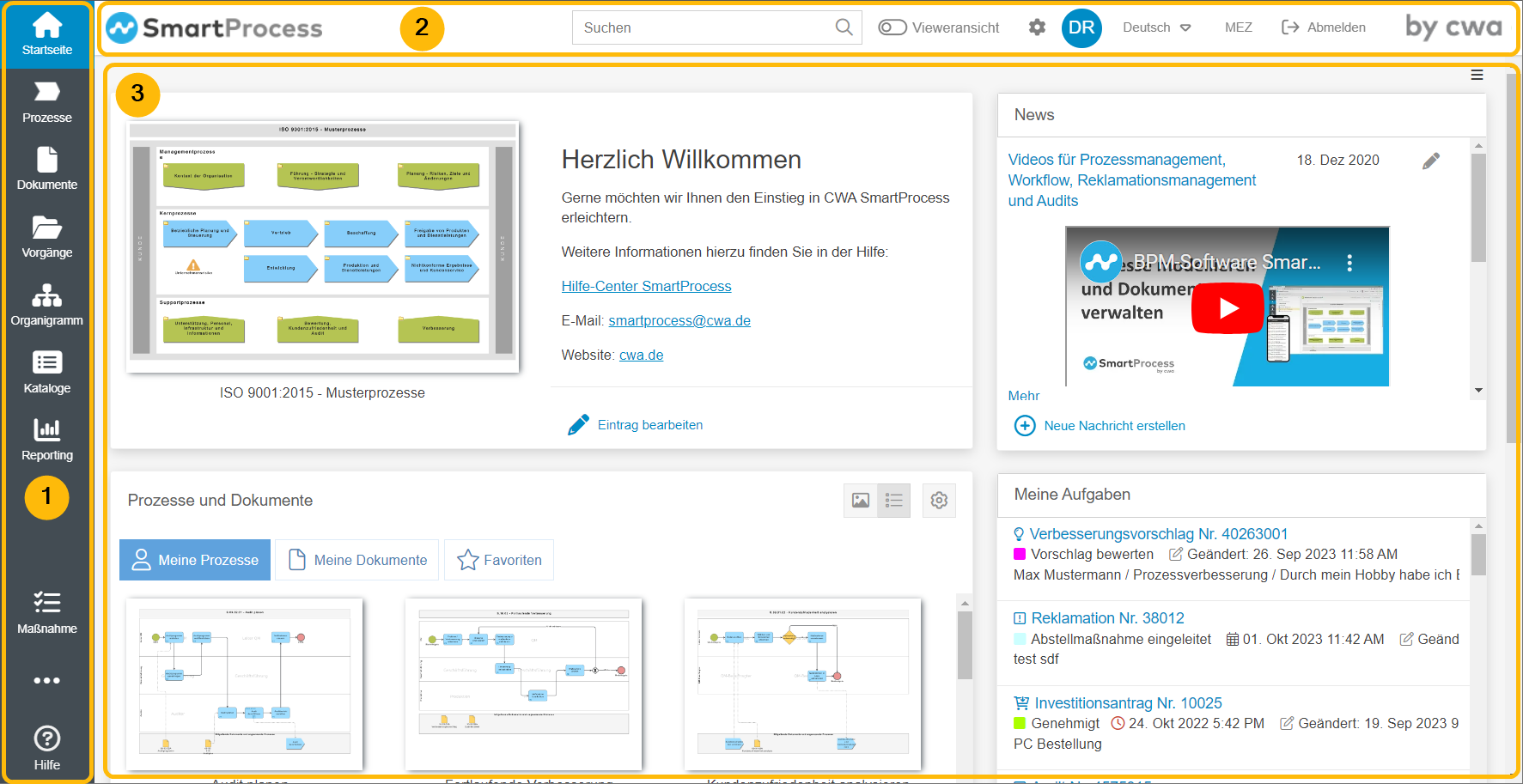
Task: Click the main page vertical scrollbar
Action: (x=1513, y=258)
